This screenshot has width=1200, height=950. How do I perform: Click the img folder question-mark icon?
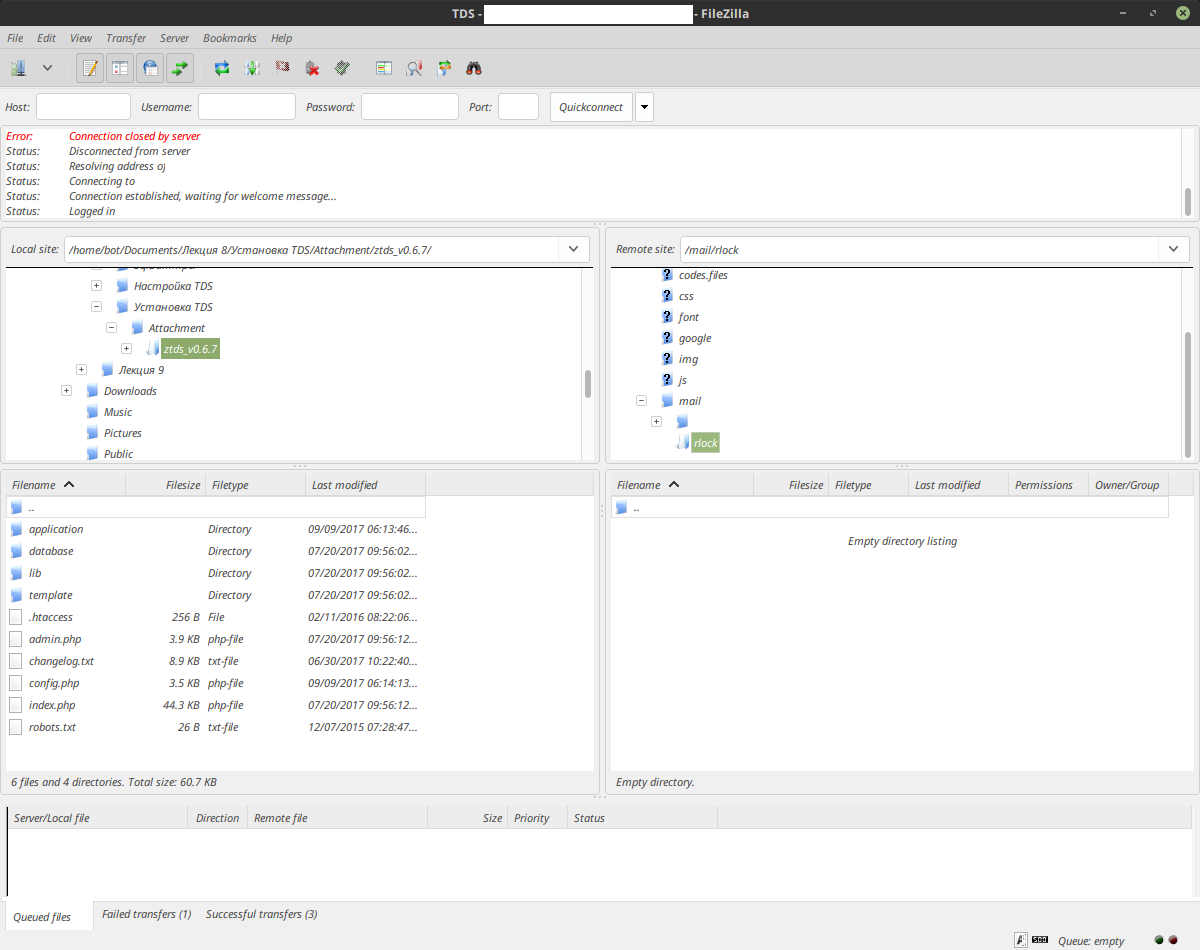(x=667, y=359)
